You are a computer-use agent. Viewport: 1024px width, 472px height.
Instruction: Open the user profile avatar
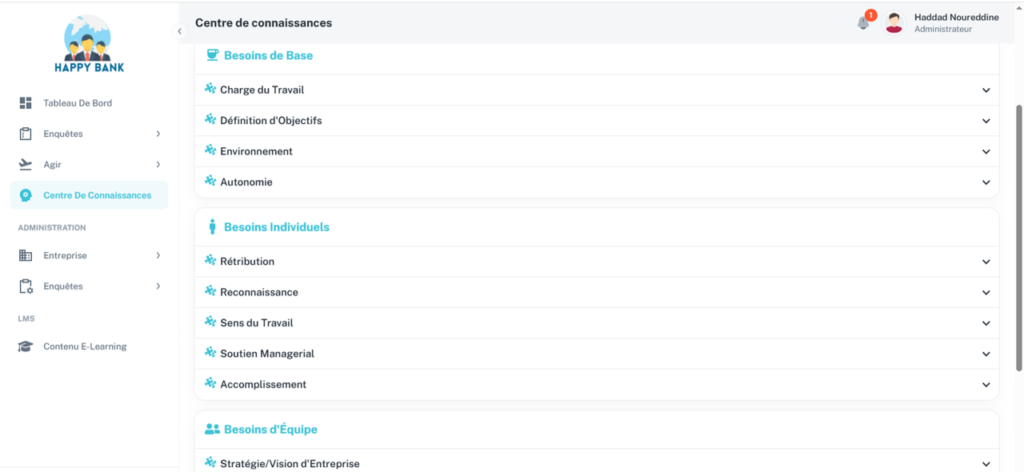coord(894,22)
